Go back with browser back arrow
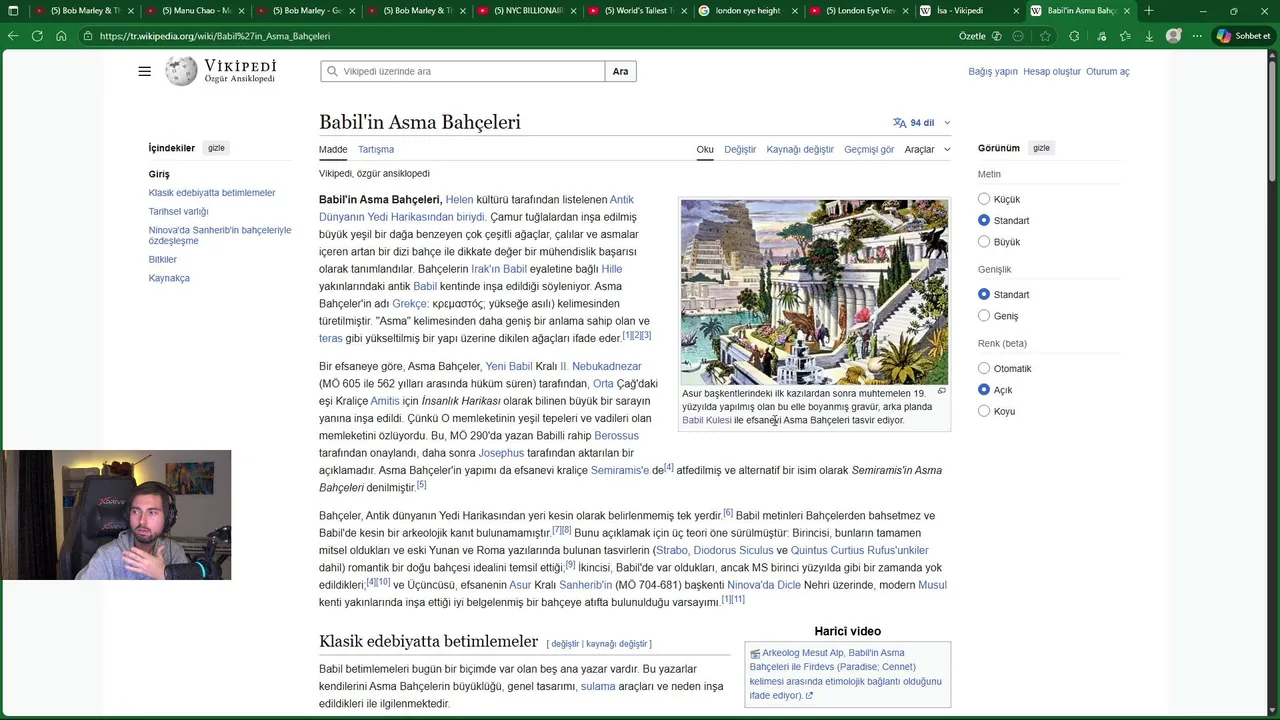 coord(13,36)
